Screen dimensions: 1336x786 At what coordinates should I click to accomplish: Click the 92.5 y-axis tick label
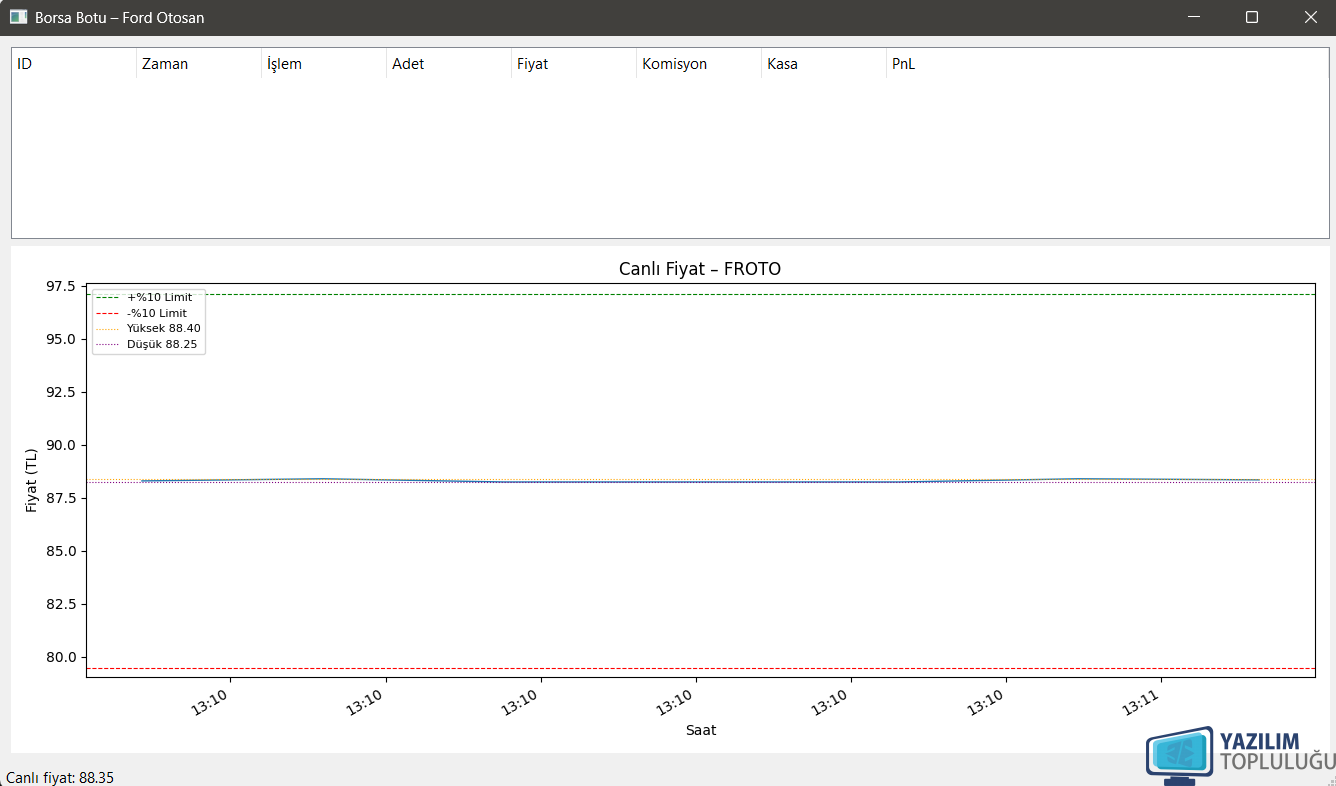coord(60,392)
